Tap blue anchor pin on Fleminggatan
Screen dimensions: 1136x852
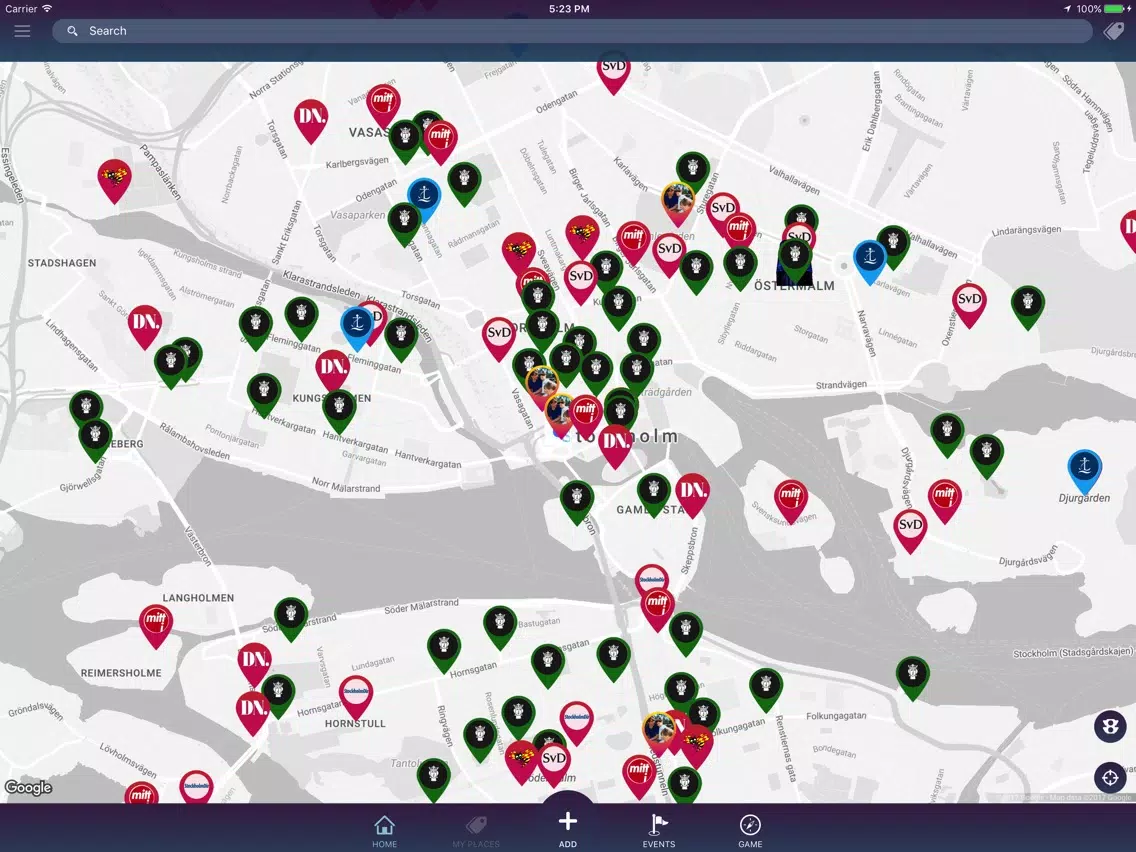tap(356, 327)
